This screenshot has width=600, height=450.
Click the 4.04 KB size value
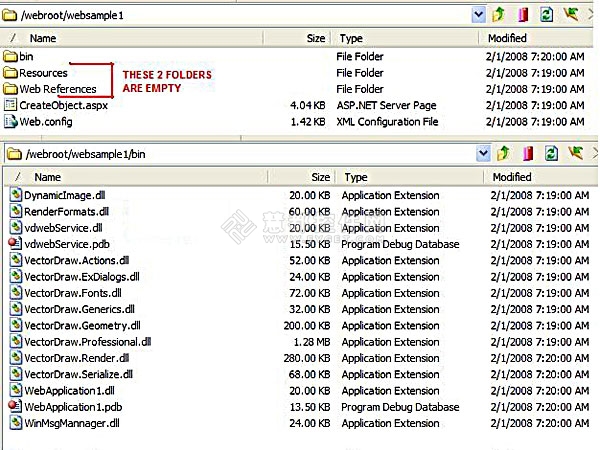(x=308, y=105)
